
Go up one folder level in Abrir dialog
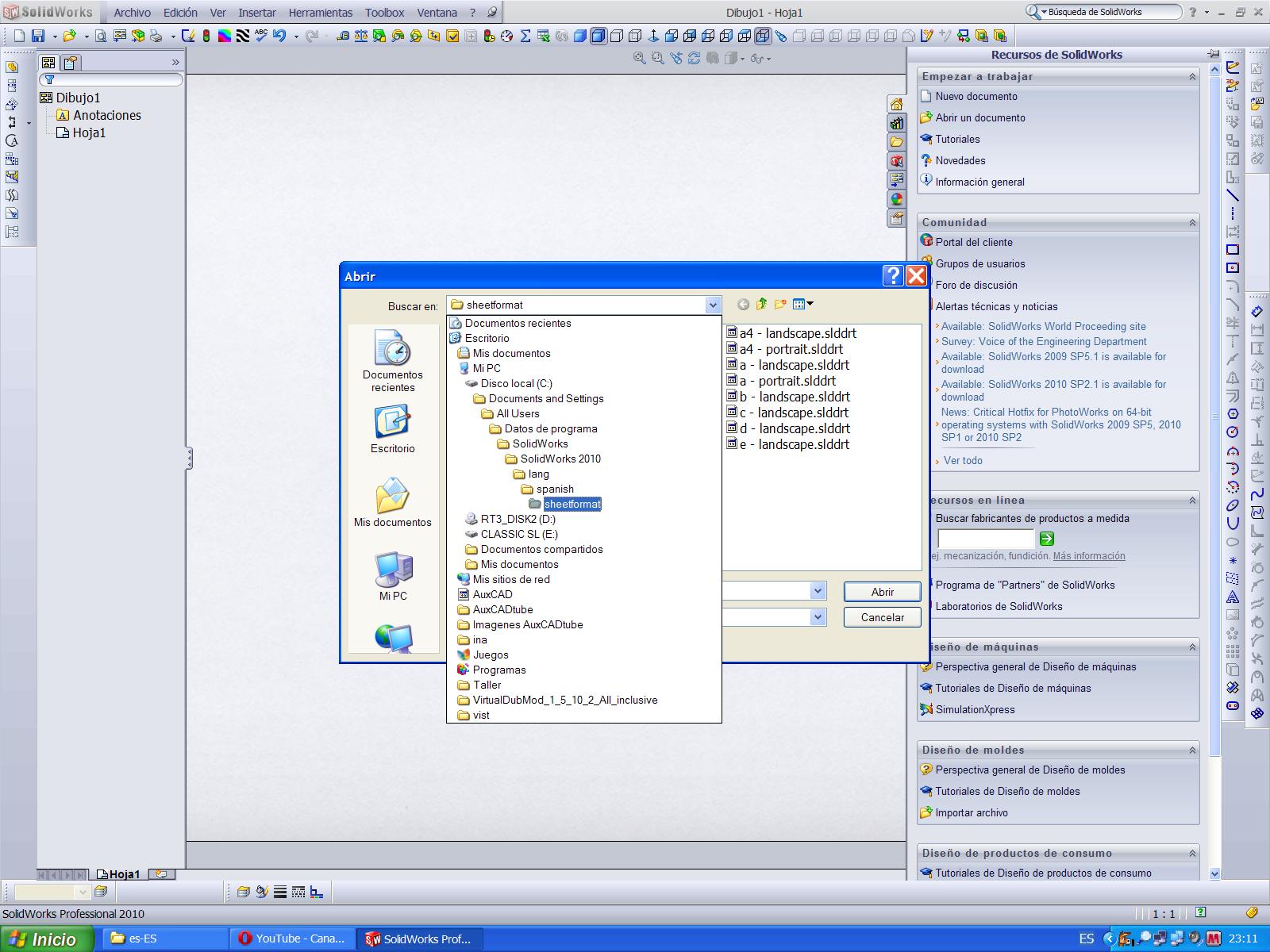762,304
